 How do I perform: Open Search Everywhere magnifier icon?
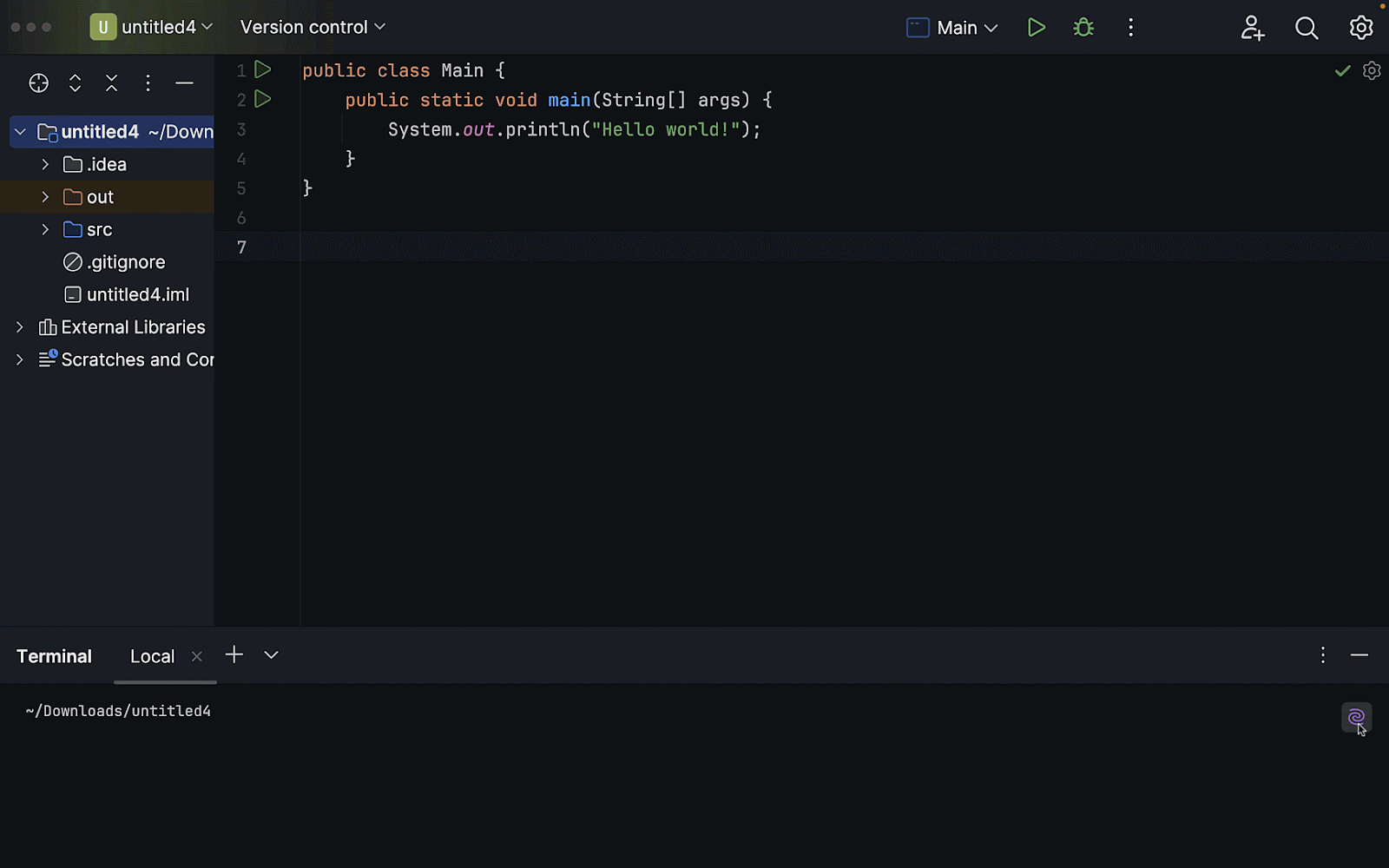click(x=1307, y=28)
